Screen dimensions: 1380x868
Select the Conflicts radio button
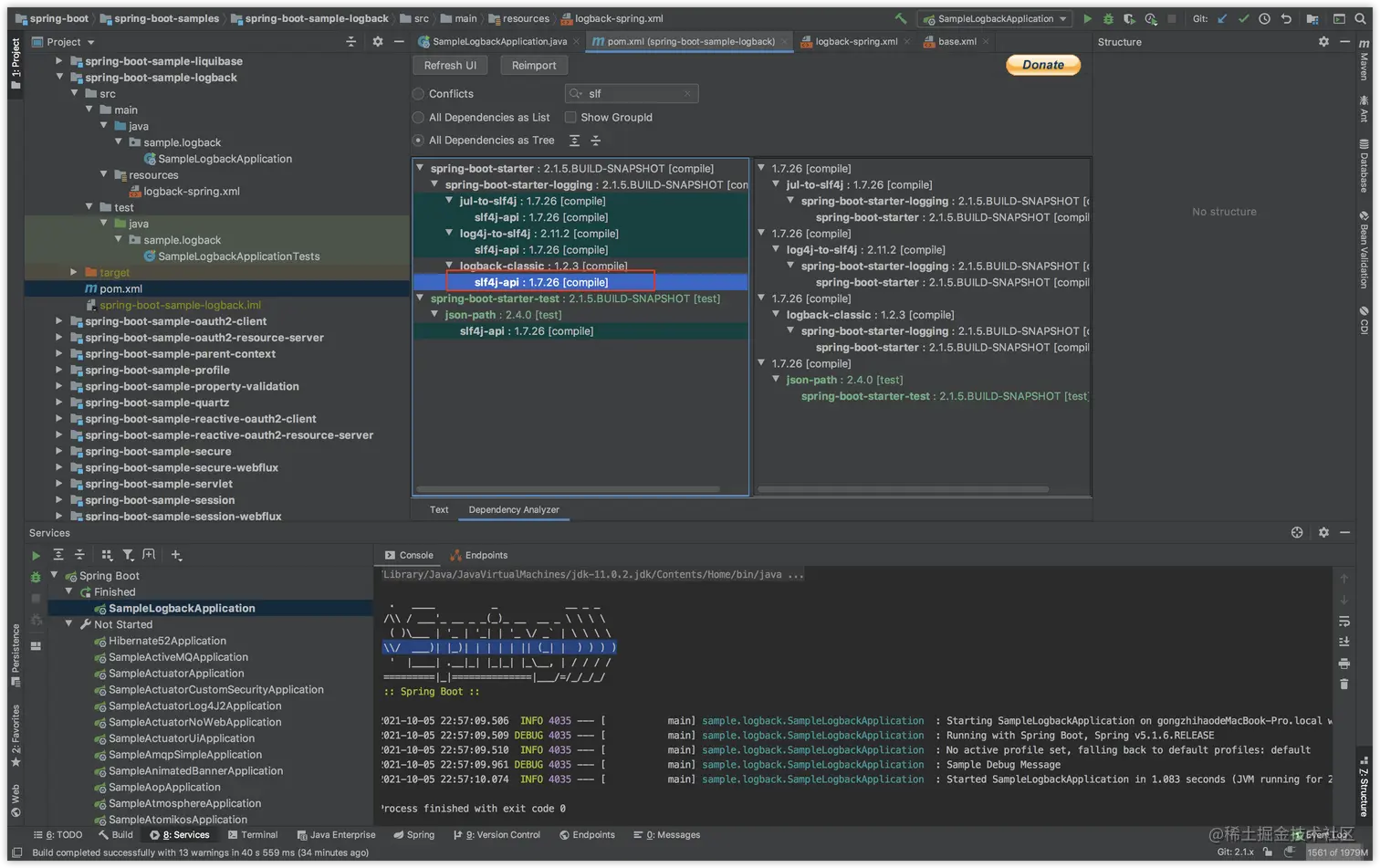[418, 94]
